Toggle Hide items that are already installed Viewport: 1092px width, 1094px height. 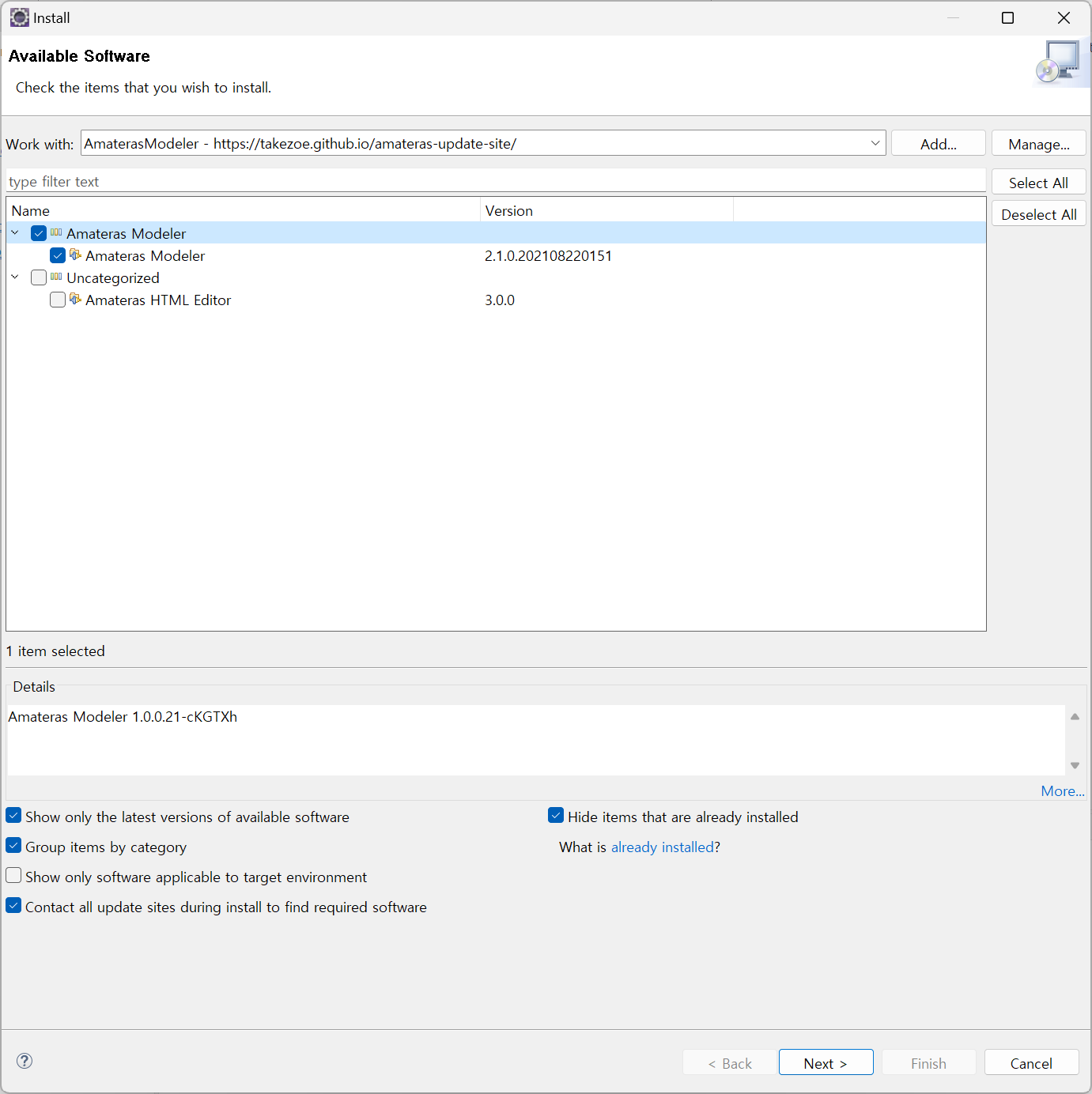point(556,816)
